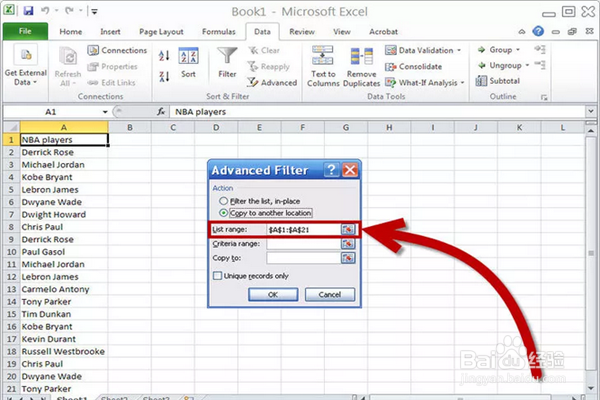The width and height of the screenshot is (600, 400).
Task: Click Consolidate in Data Tools
Action: 413,67
